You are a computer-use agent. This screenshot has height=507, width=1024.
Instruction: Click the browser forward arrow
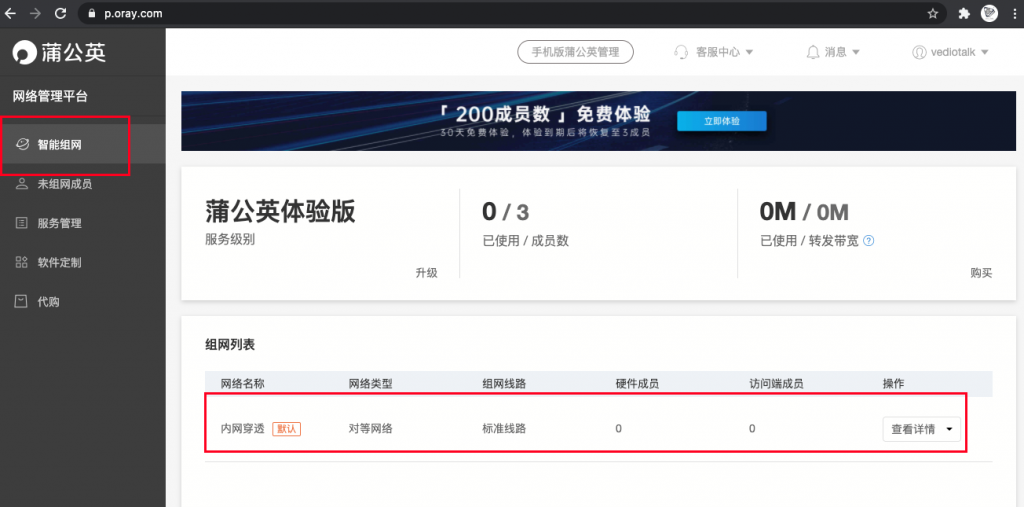pos(35,13)
